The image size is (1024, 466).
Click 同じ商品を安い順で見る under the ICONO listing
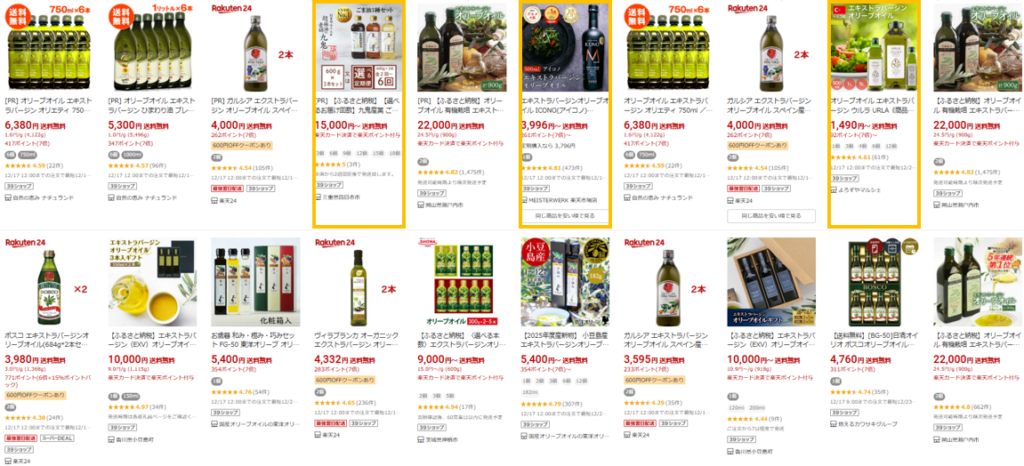click(x=565, y=215)
